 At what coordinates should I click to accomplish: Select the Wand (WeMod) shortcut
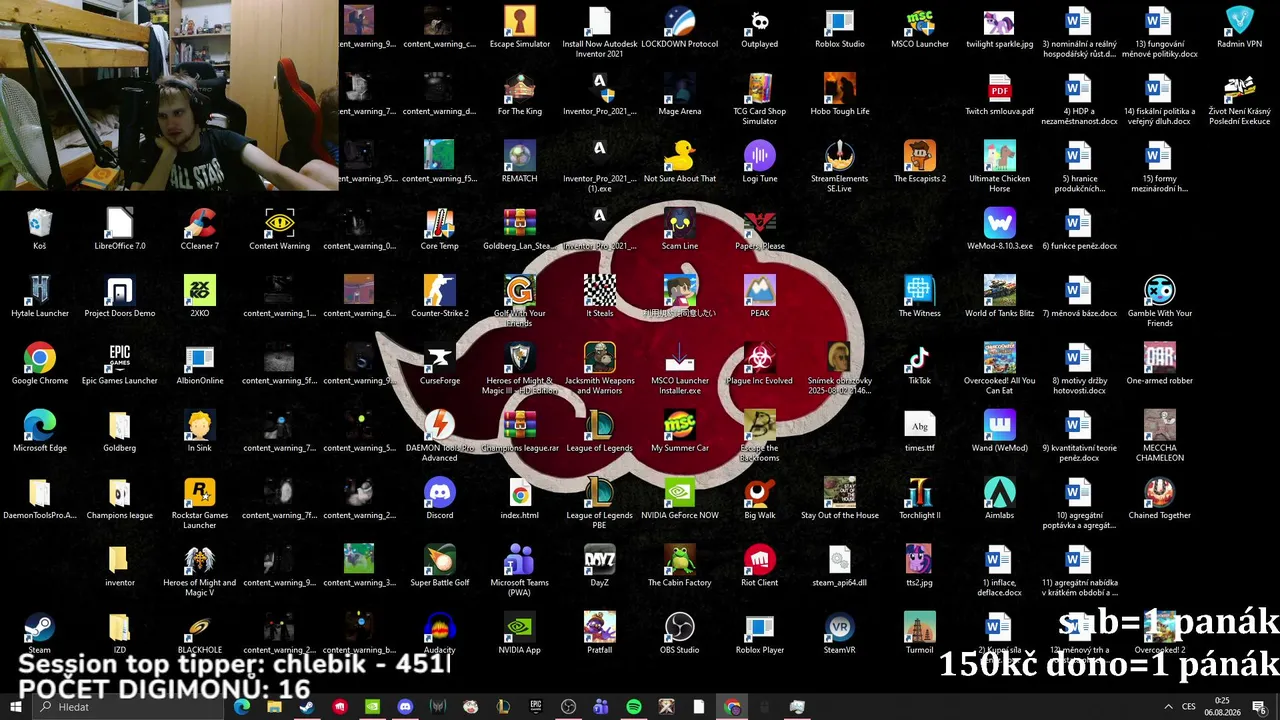click(x=999, y=432)
